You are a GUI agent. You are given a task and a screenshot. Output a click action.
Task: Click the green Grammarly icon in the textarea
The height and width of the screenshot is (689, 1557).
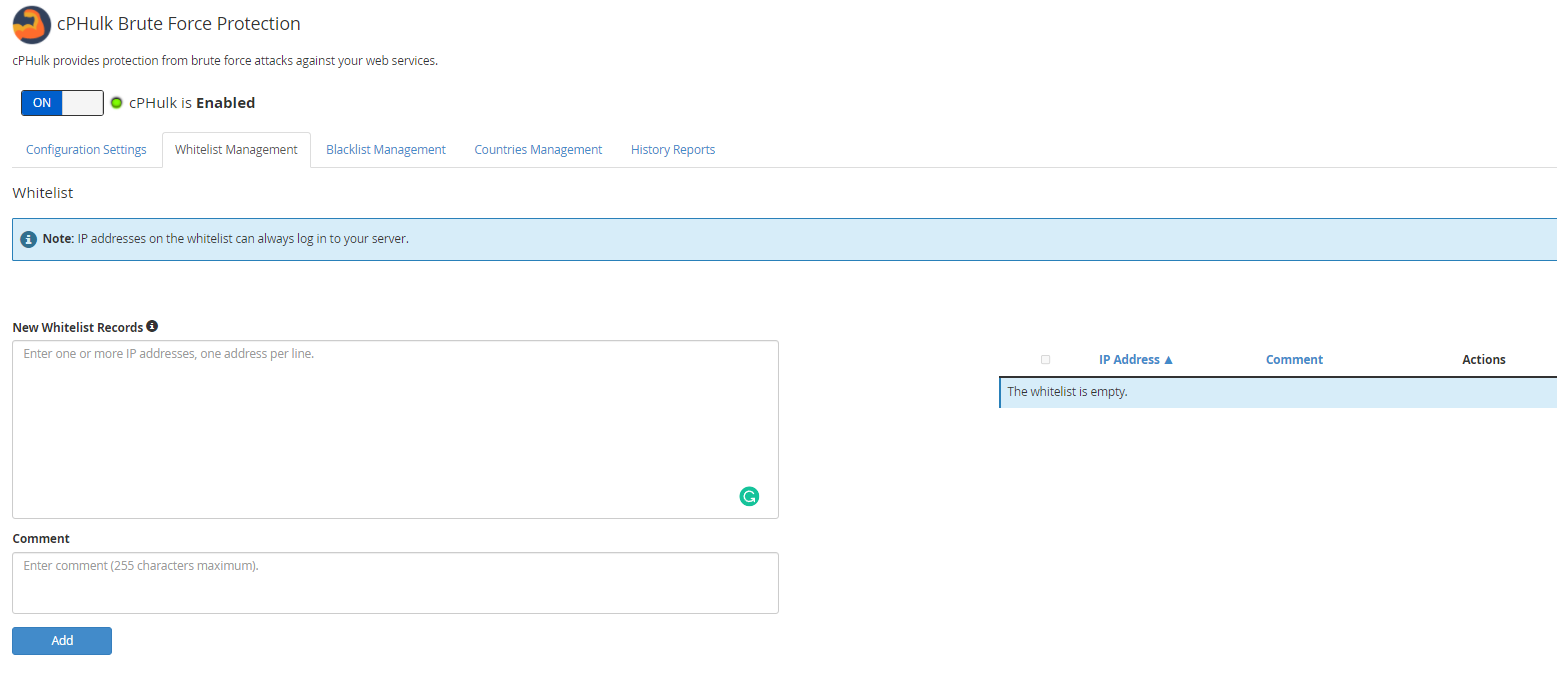point(749,496)
